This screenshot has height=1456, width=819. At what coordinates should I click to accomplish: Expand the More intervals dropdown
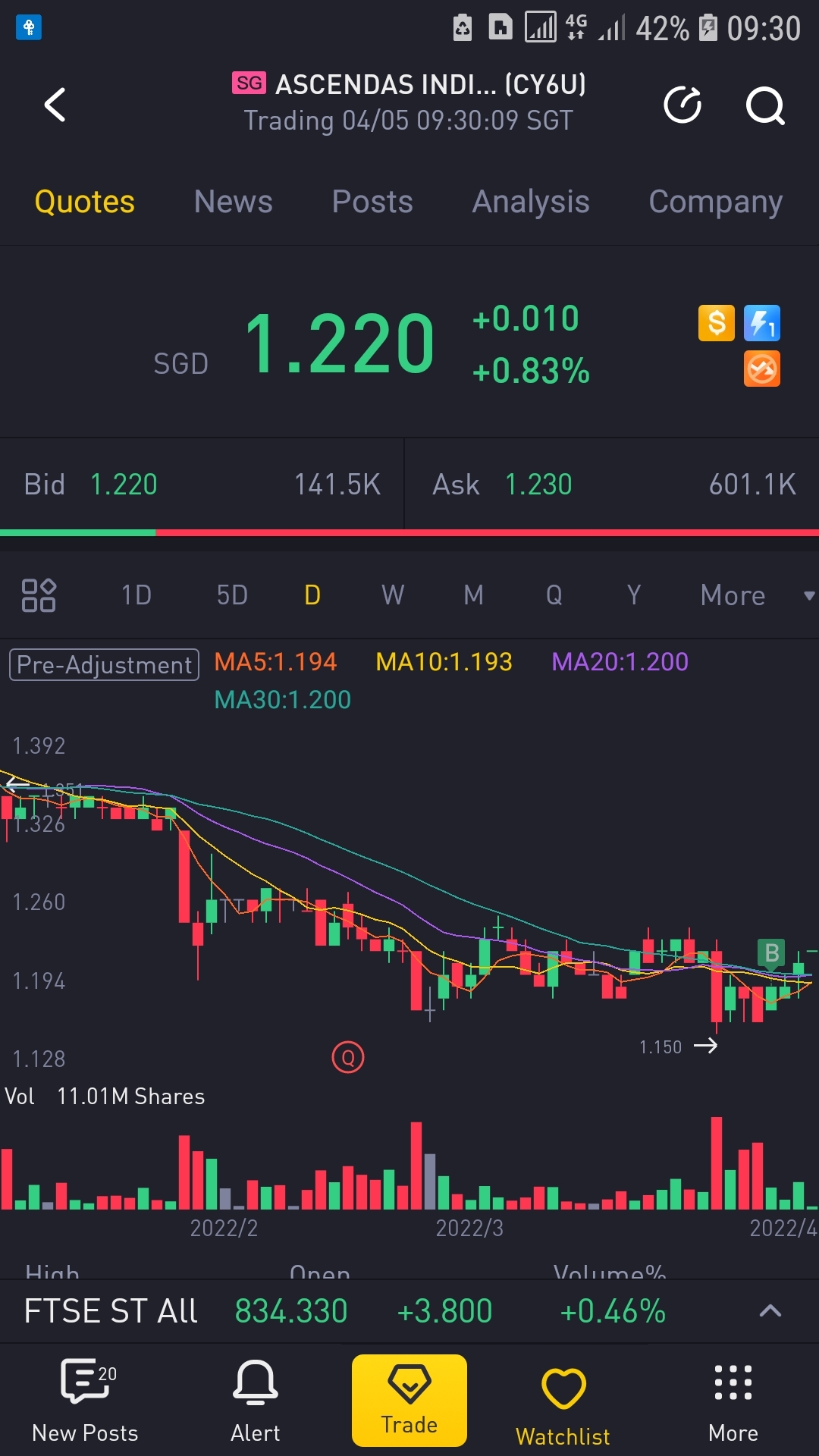pos(757,595)
